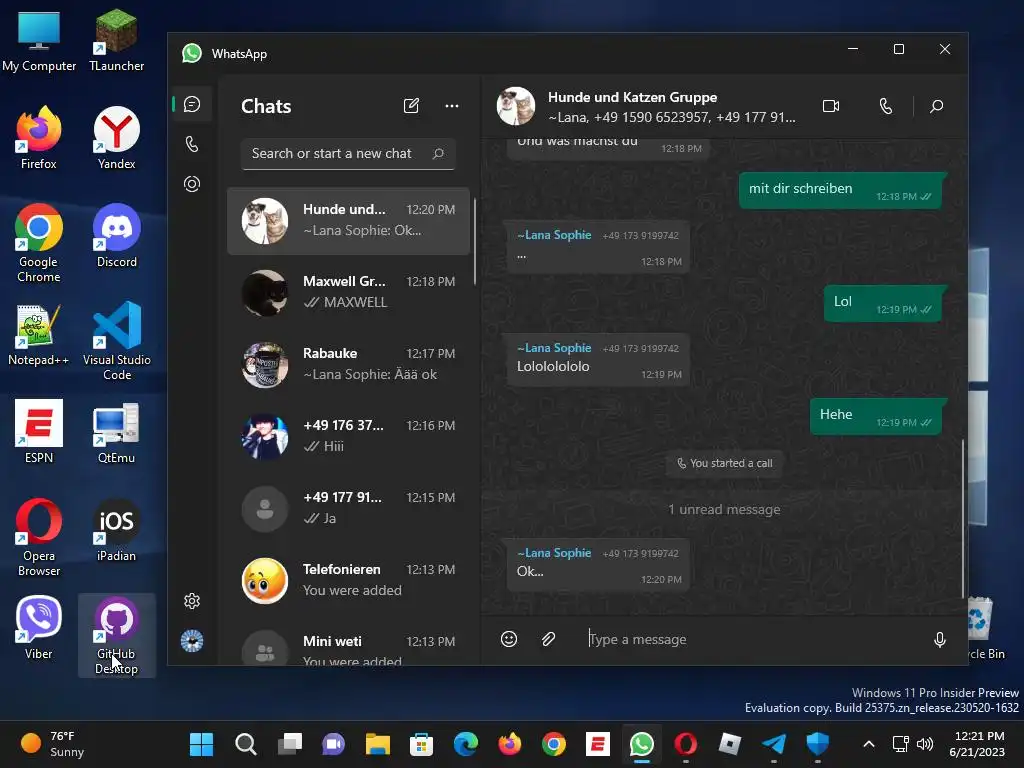Image resolution: width=1024 pixels, height=768 pixels.
Task: Click ~Lana Sophie name on the Ok... message
Action: point(554,553)
